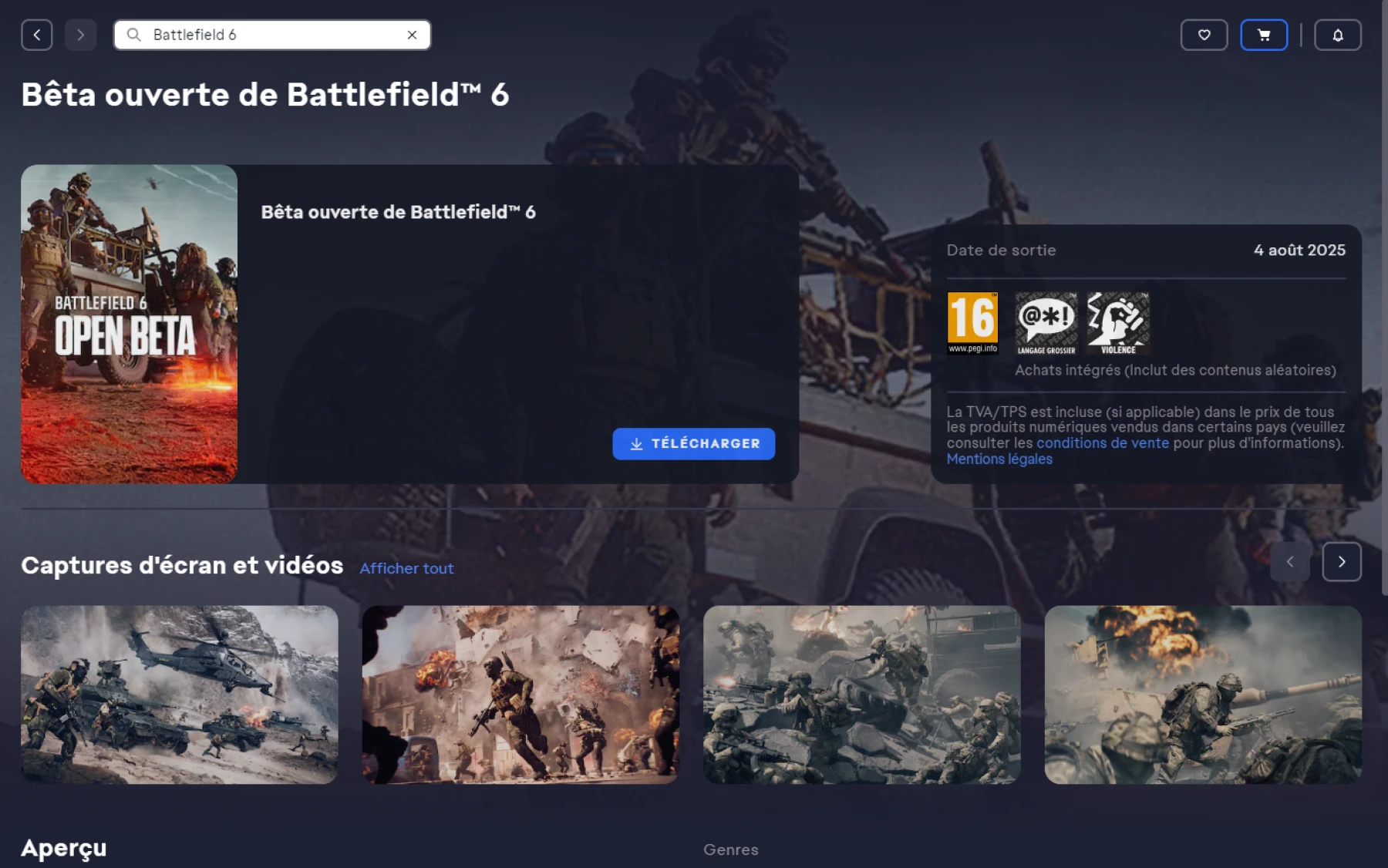Show previous screenshots with left chevron

[x=1290, y=562]
